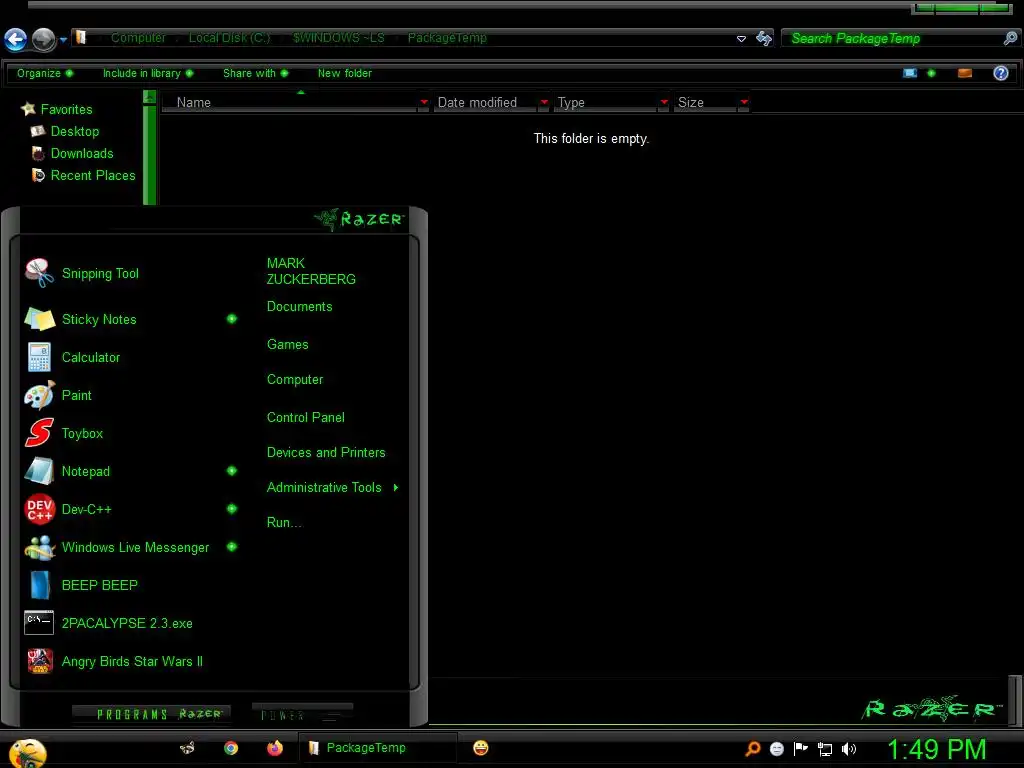The height and width of the screenshot is (768, 1024).
Task: Open Desktop in the navigation pane
Action: coord(65,131)
